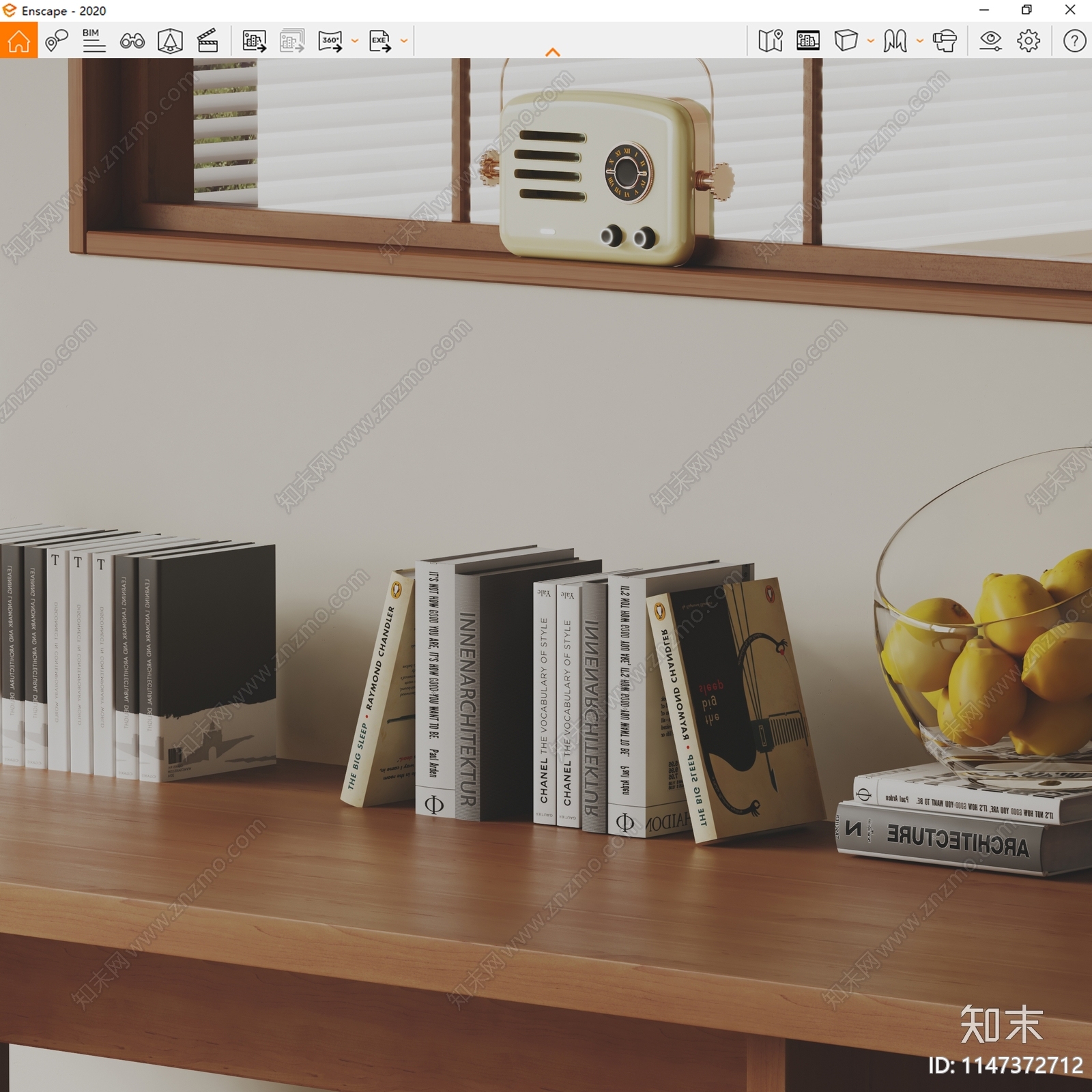Click the orange Home button
Image resolution: width=1092 pixels, height=1092 pixels.
tap(18, 40)
